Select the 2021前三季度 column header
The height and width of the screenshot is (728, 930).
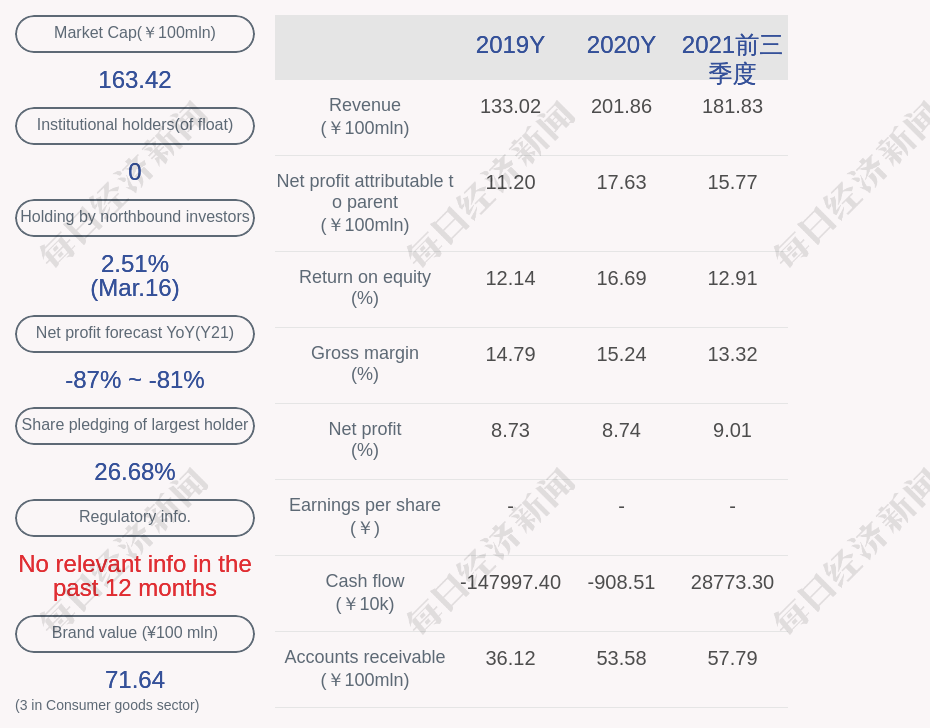click(732, 58)
